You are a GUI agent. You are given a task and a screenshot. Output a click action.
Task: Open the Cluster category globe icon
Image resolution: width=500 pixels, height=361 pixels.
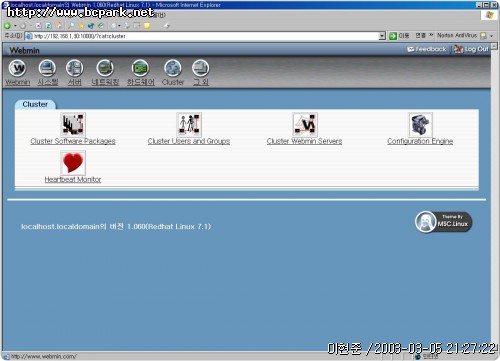tap(173, 68)
